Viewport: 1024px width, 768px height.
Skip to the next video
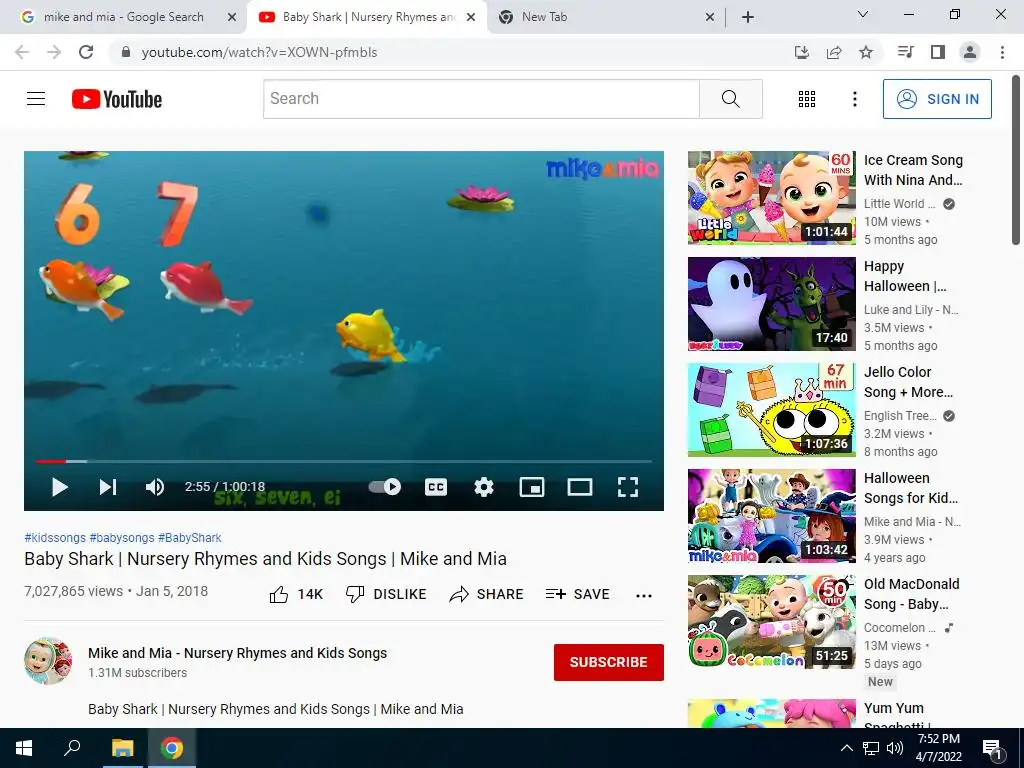tap(108, 487)
